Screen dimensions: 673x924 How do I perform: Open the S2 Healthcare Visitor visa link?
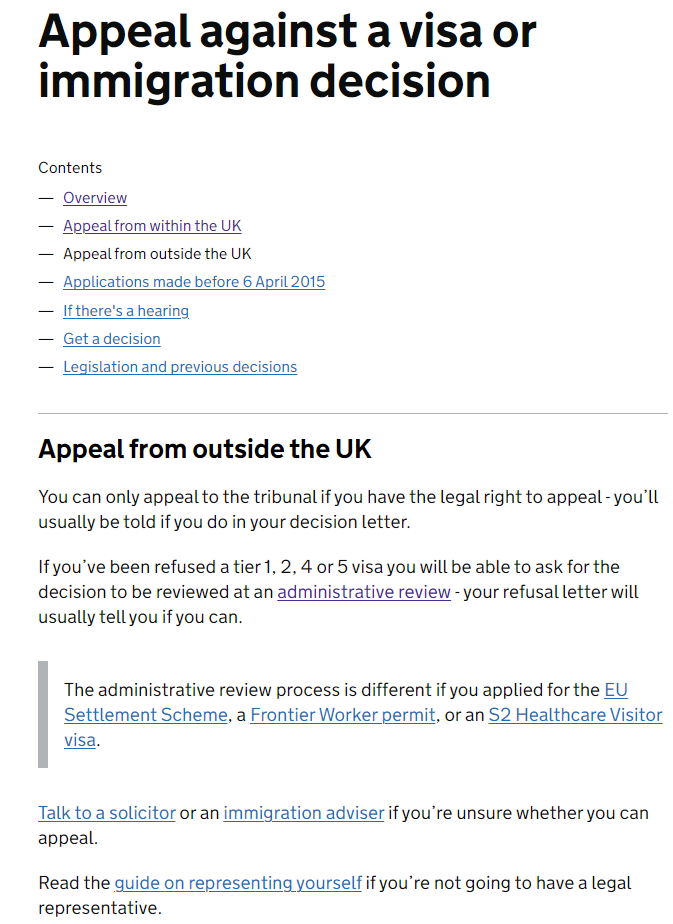(x=575, y=715)
